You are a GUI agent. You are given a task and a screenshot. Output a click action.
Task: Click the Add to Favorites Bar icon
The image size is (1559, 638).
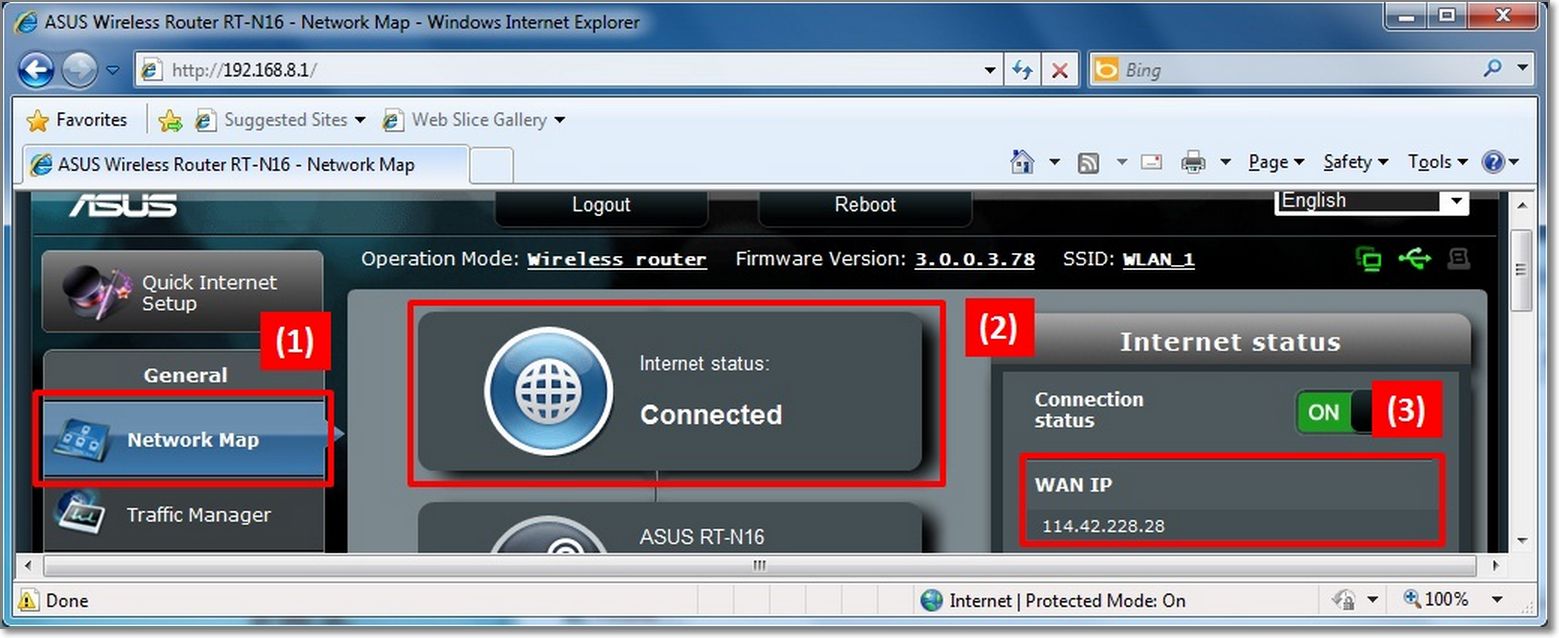(171, 120)
